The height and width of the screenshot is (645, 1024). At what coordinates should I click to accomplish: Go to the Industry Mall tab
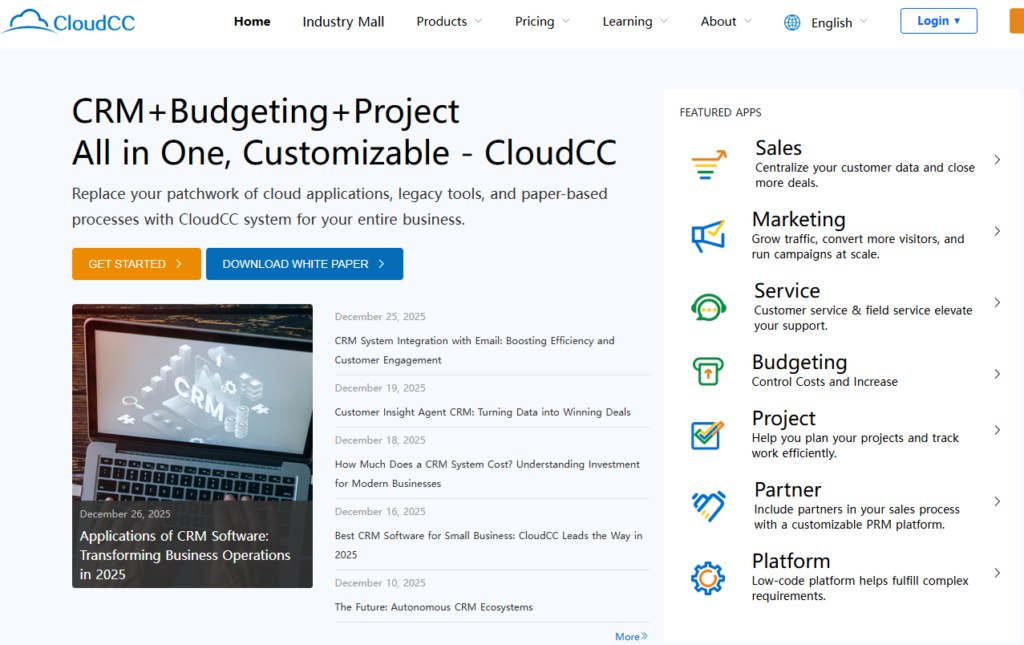pyautogui.click(x=343, y=21)
